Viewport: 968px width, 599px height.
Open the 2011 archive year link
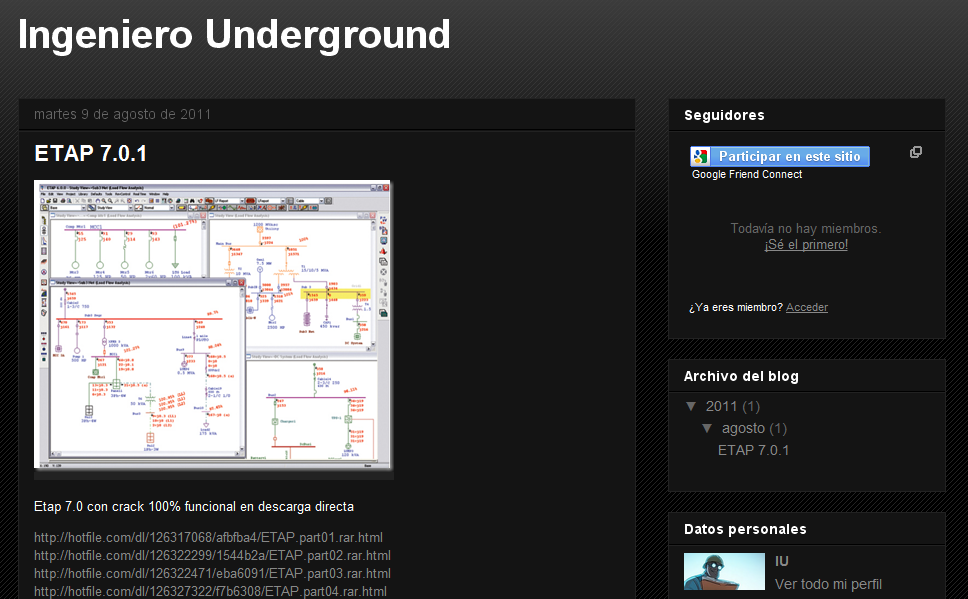point(721,406)
